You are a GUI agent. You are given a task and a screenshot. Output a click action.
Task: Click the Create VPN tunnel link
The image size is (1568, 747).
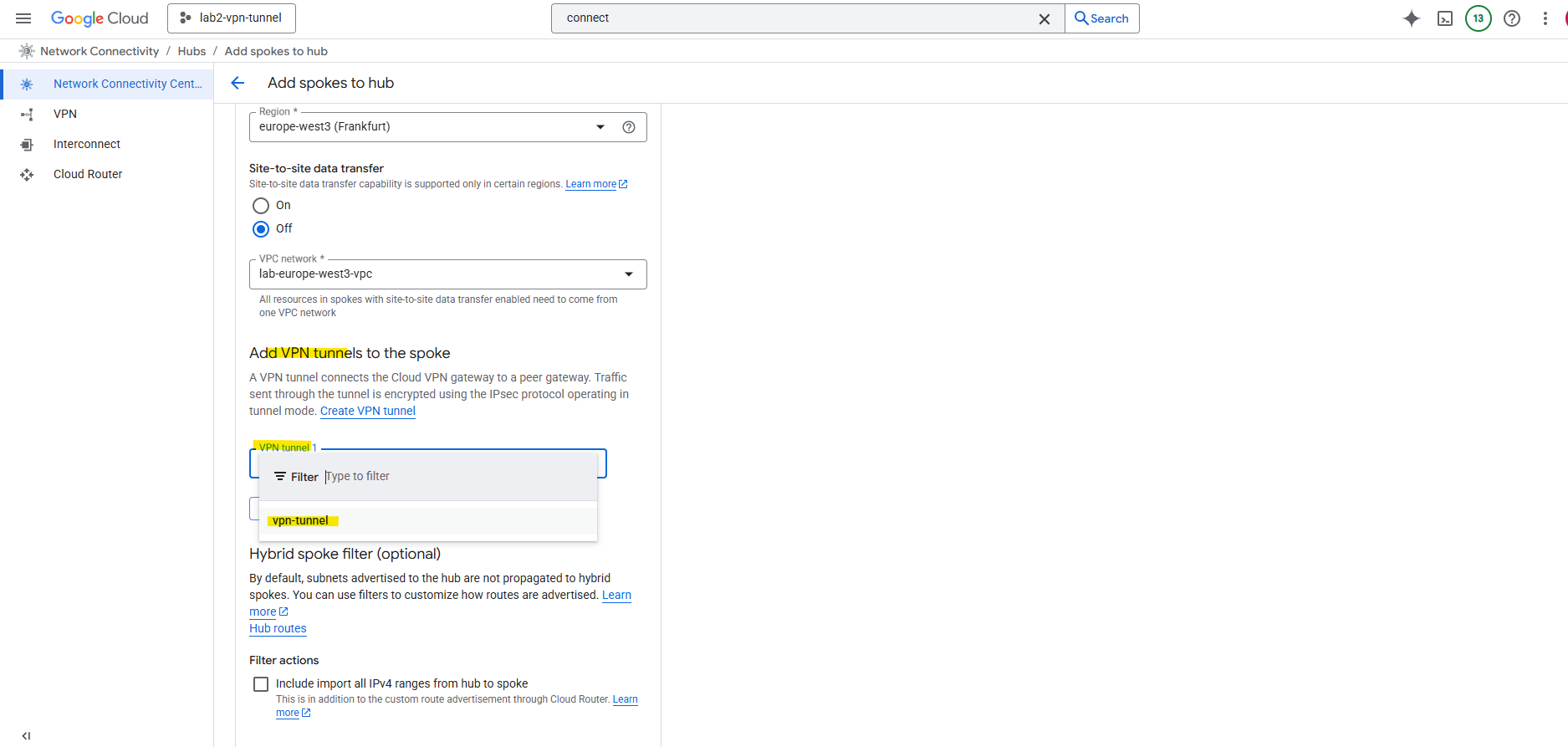(x=368, y=411)
